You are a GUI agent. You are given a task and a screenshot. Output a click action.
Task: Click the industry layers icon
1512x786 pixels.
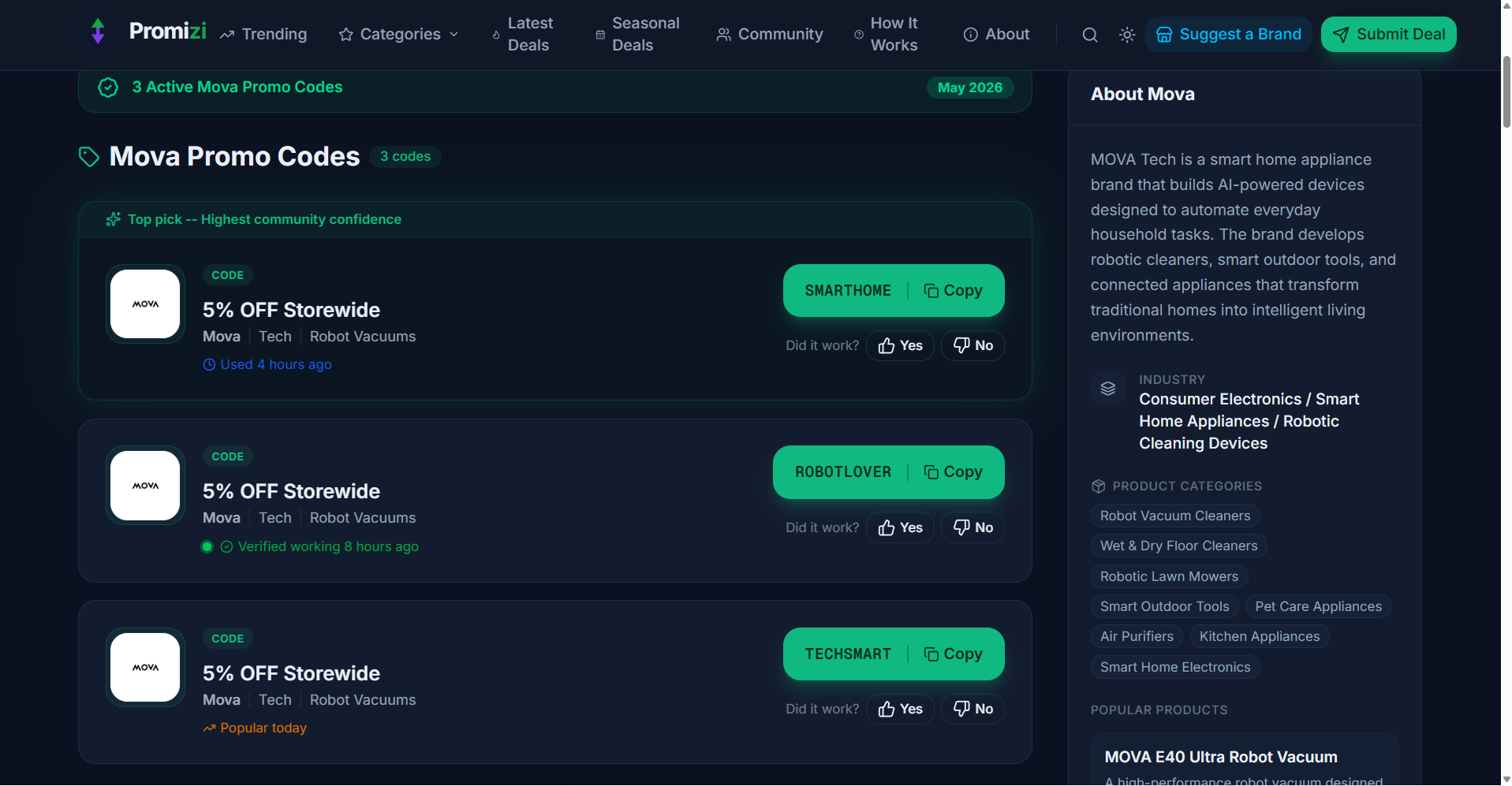[1108, 388]
